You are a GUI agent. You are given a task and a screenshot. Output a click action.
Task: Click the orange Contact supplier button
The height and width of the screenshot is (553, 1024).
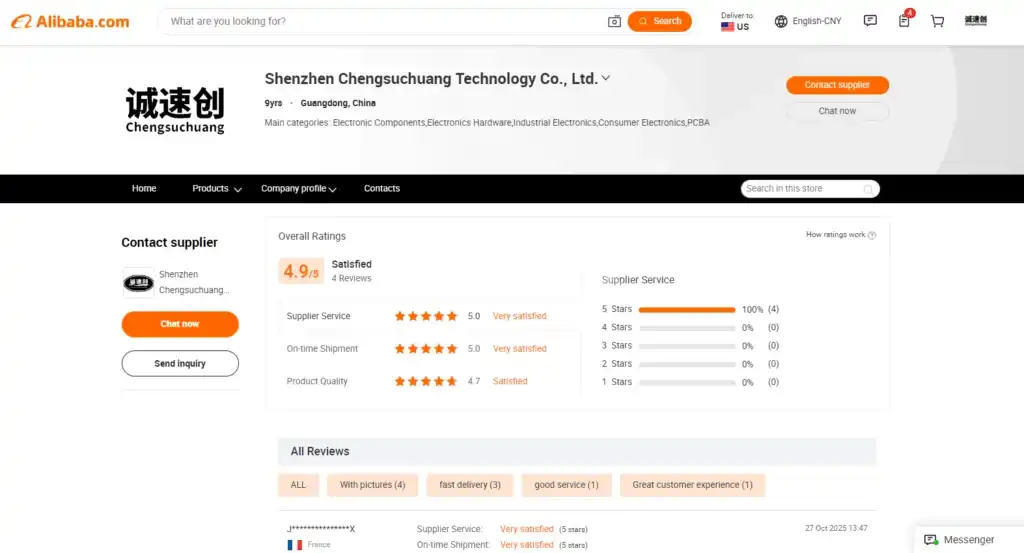click(837, 85)
